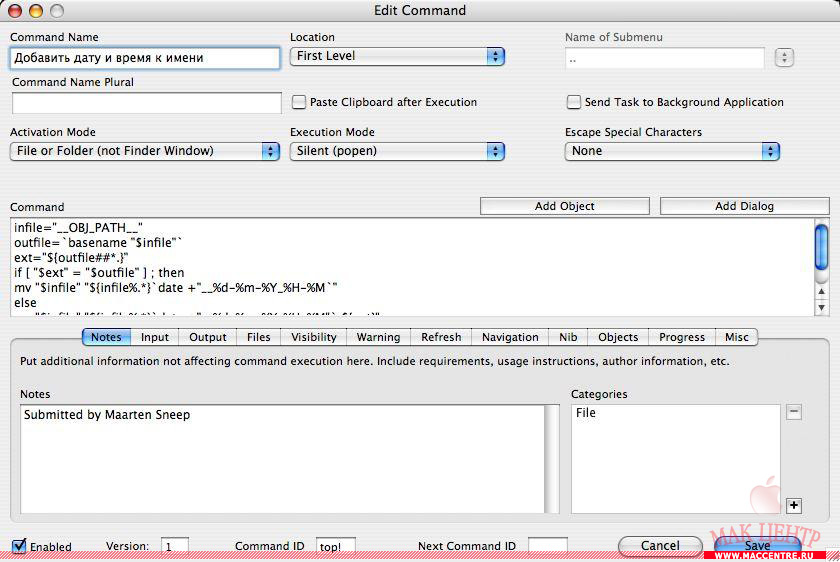Click the Version number field
Image resolution: width=840 pixels, height=562 pixels.
(175, 546)
